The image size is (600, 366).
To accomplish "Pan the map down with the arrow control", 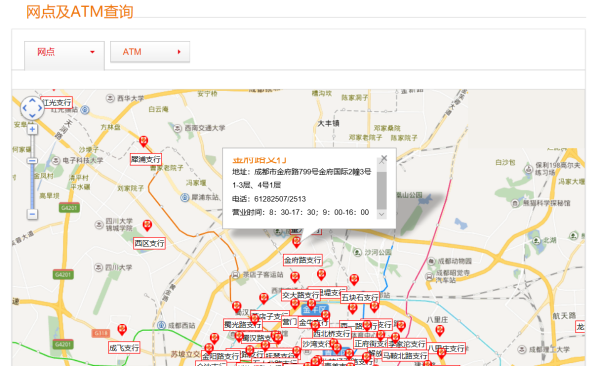I will coord(32,115).
